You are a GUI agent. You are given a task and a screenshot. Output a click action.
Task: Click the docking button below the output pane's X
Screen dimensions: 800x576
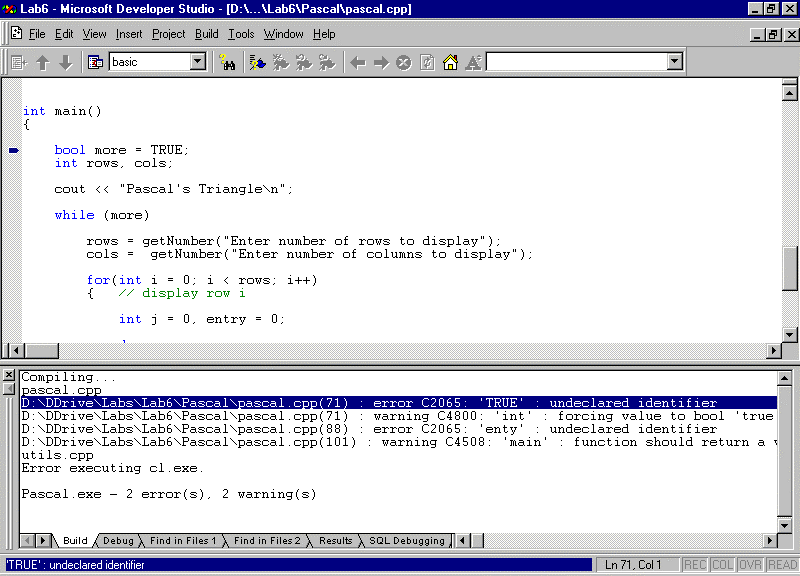[9, 389]
